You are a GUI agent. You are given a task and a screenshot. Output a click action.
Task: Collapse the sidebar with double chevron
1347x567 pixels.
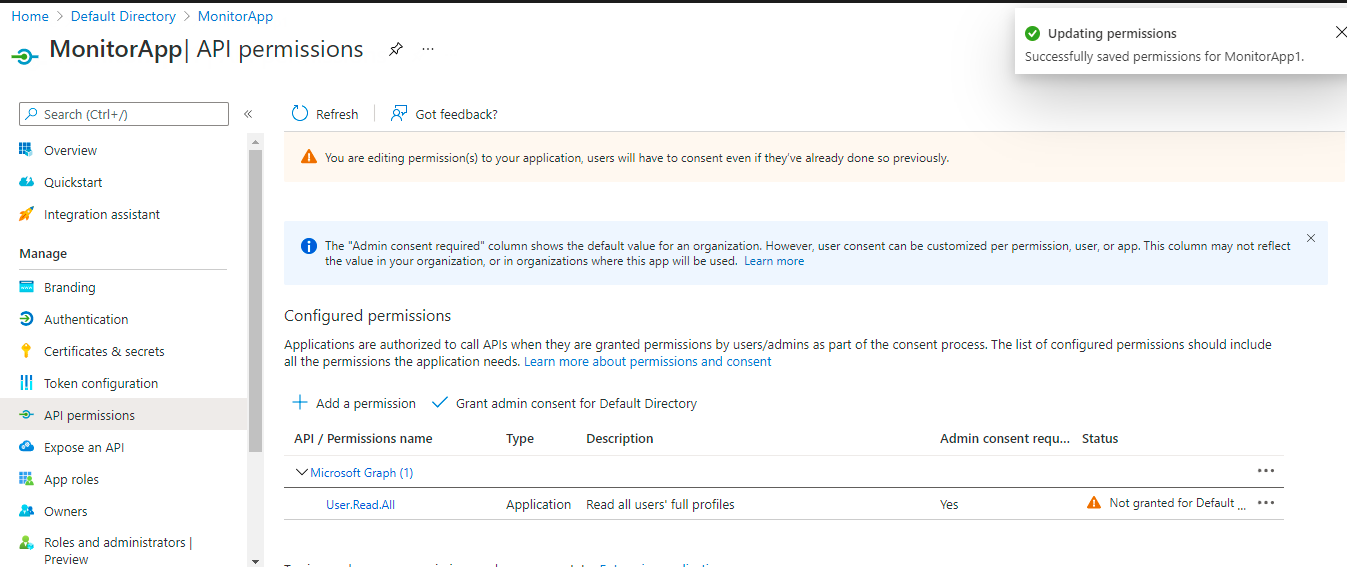click(248, 114)
